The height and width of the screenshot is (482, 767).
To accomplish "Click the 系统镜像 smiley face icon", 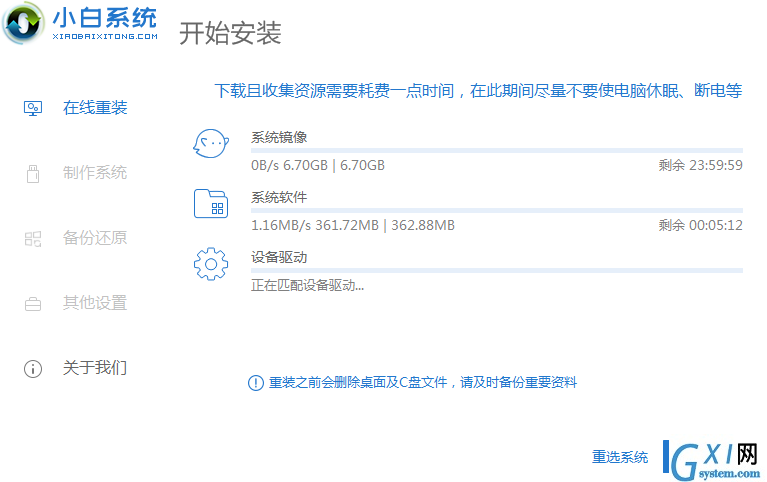I will (x=211, y=143).
